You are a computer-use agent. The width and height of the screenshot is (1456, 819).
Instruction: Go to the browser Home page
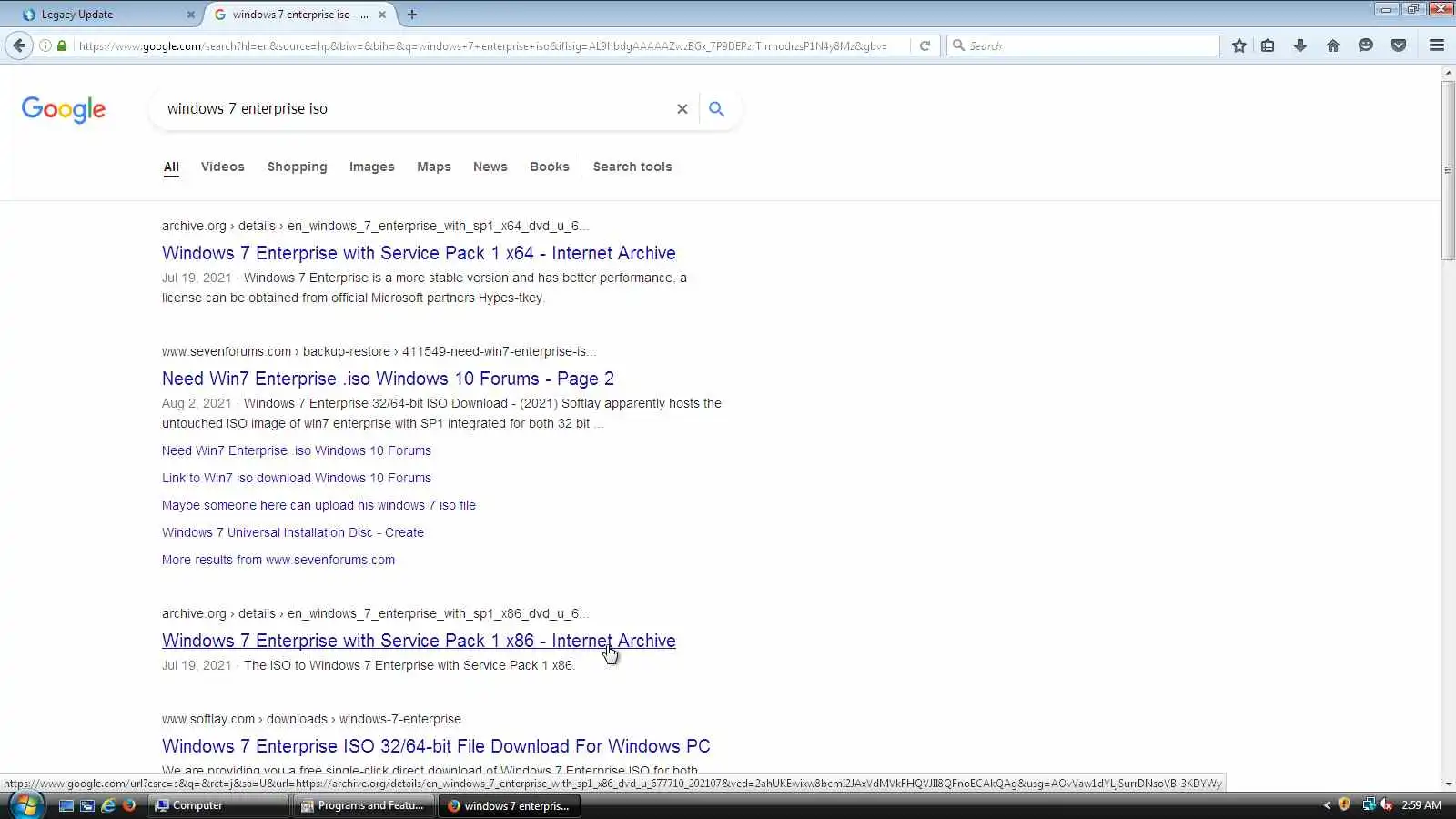tap(1333, 45)
